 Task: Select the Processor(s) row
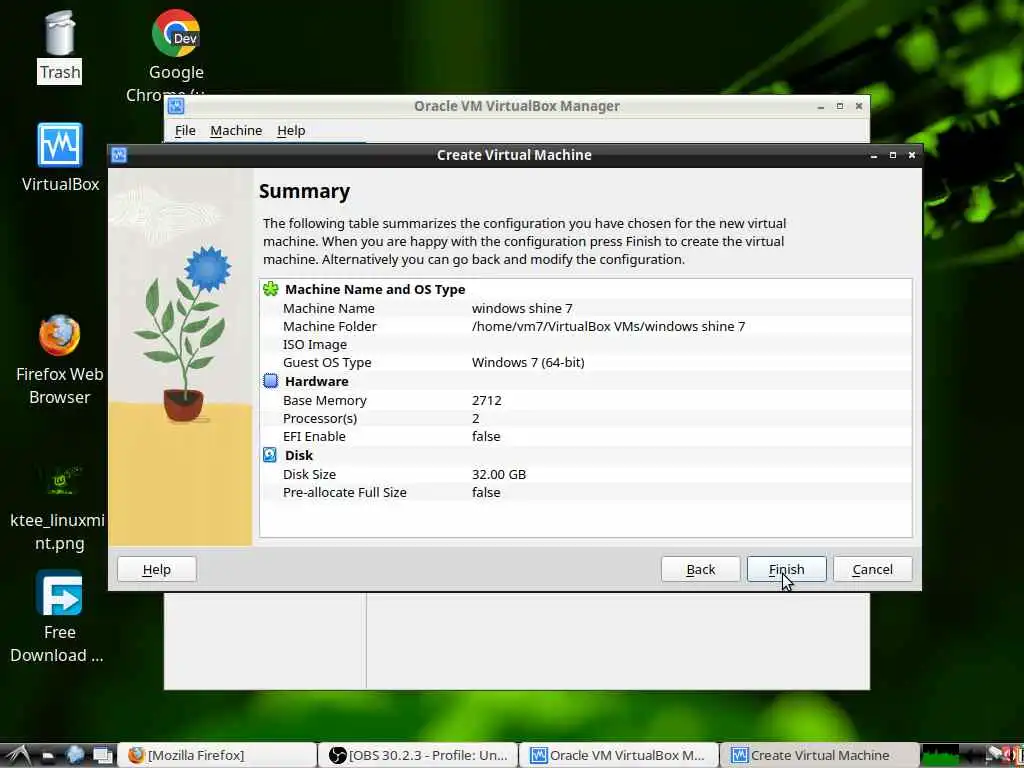coord(586,418)
